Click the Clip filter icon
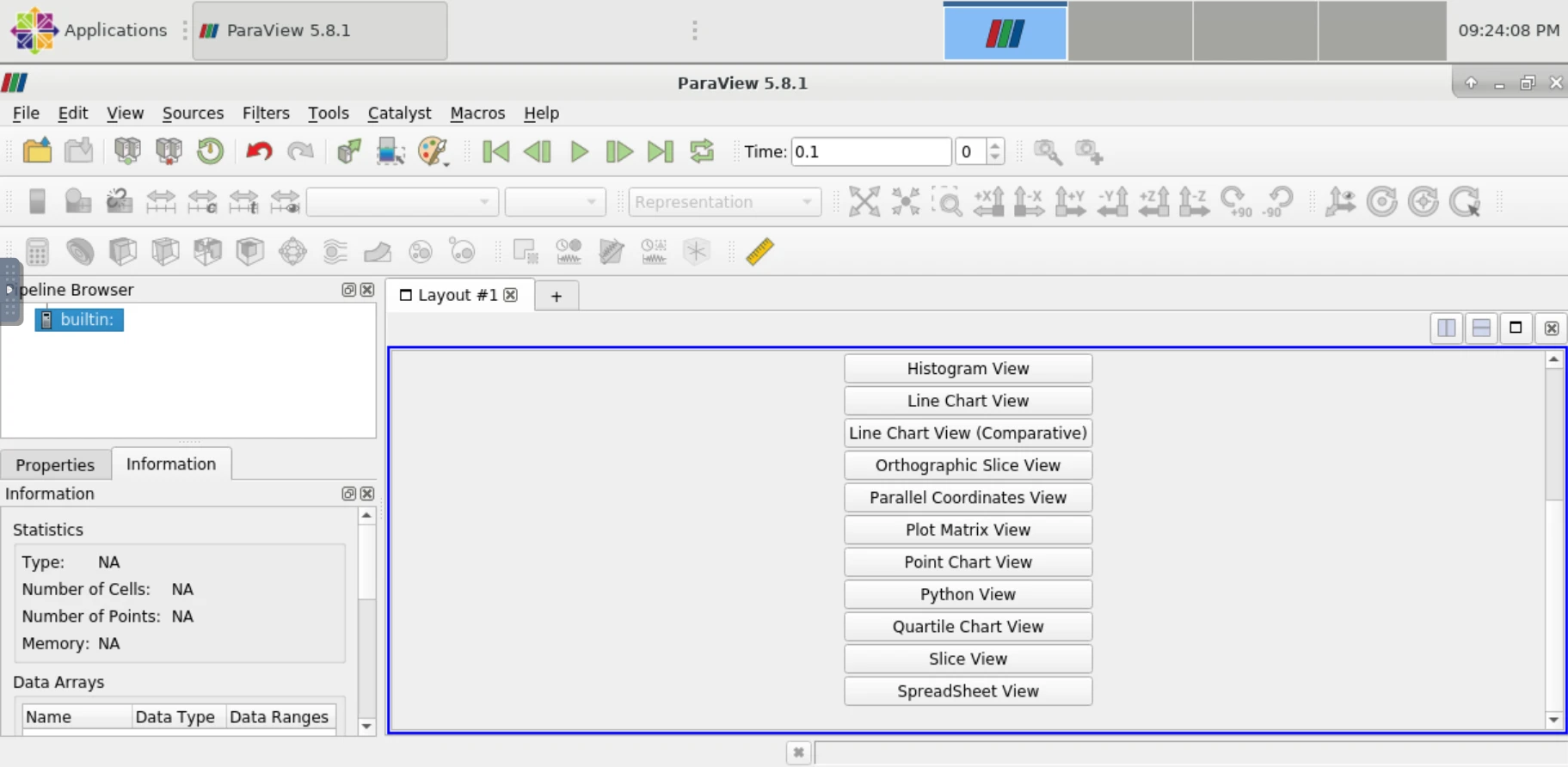 122,251
